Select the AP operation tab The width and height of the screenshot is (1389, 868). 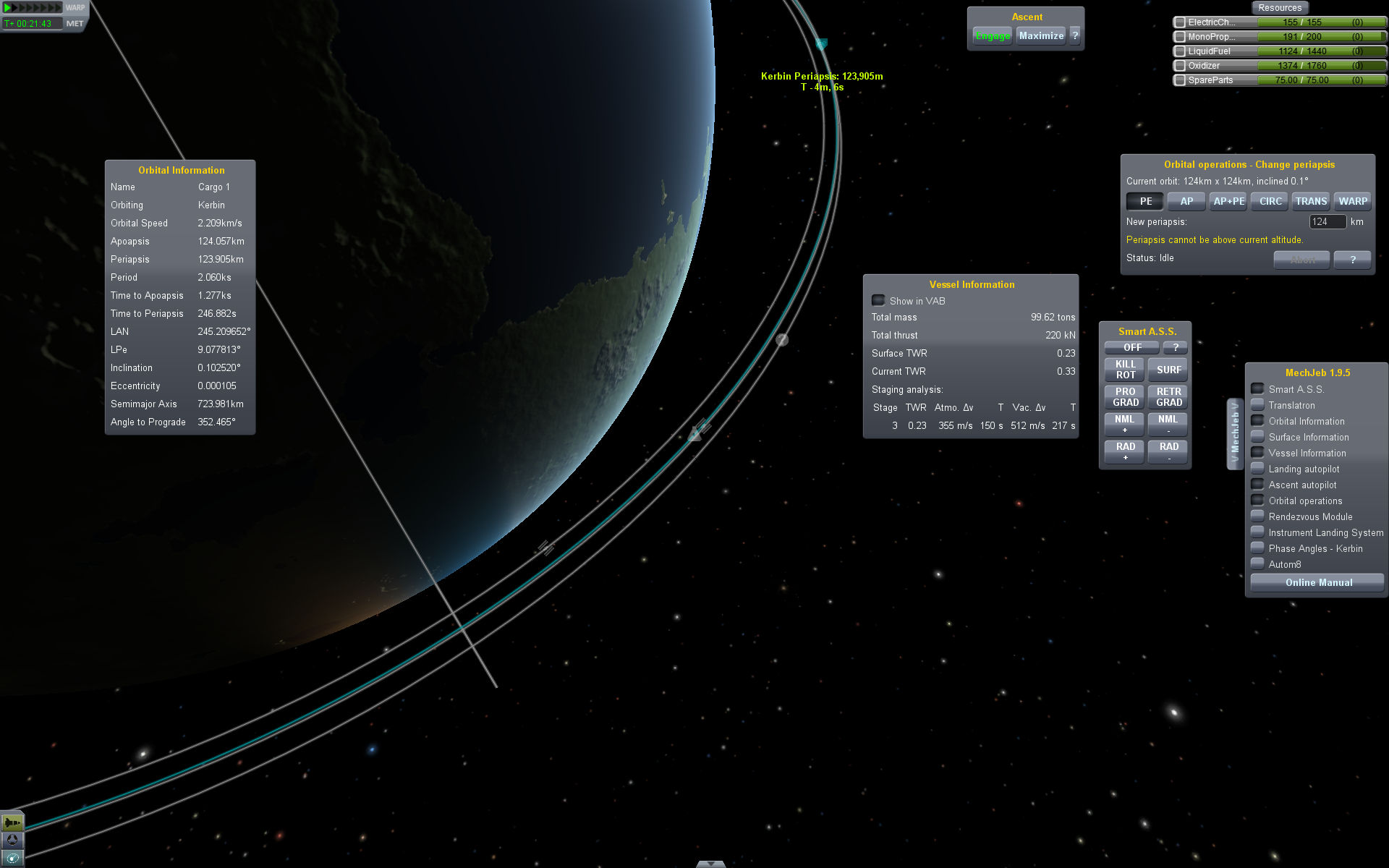pyautogui.click(x=1186, y=202)
